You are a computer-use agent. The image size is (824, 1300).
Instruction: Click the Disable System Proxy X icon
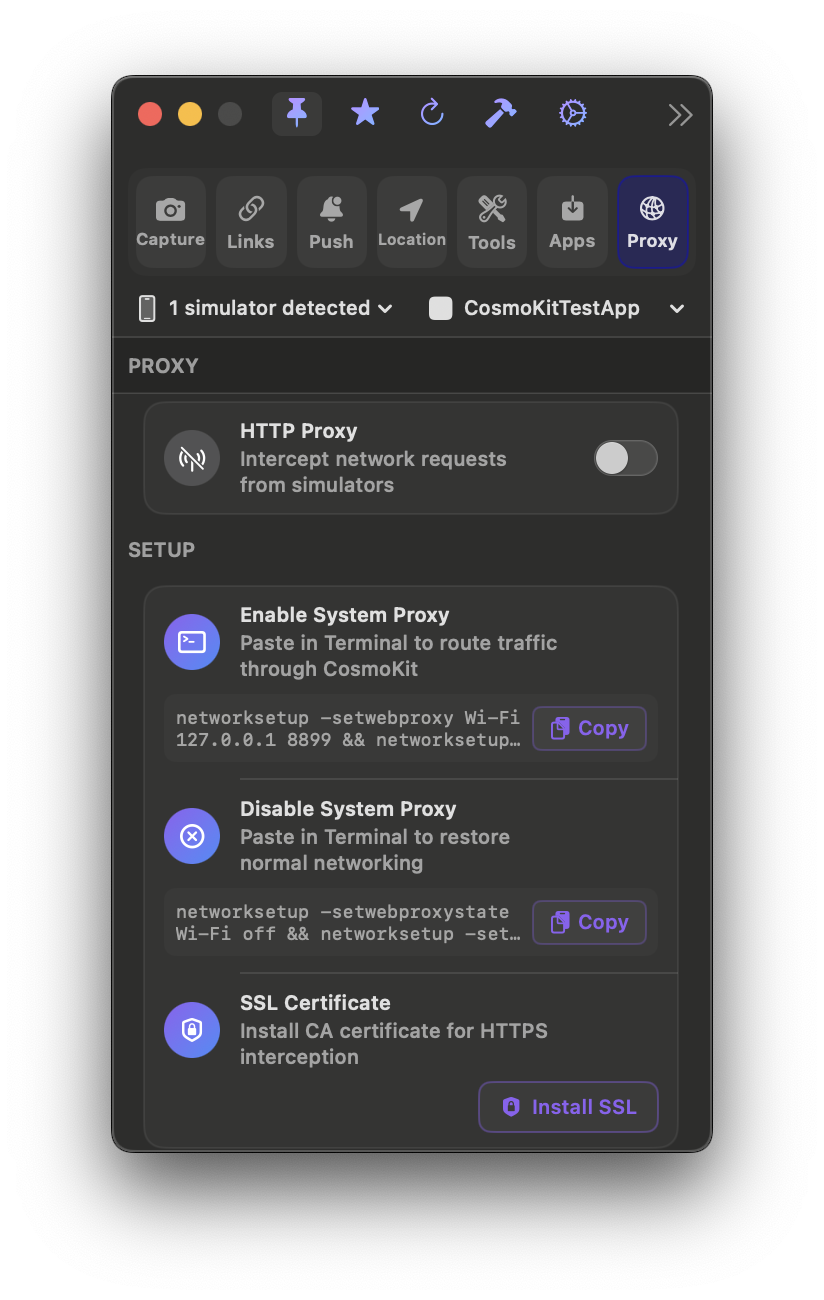pyautogui.click(x=192, y=836)
